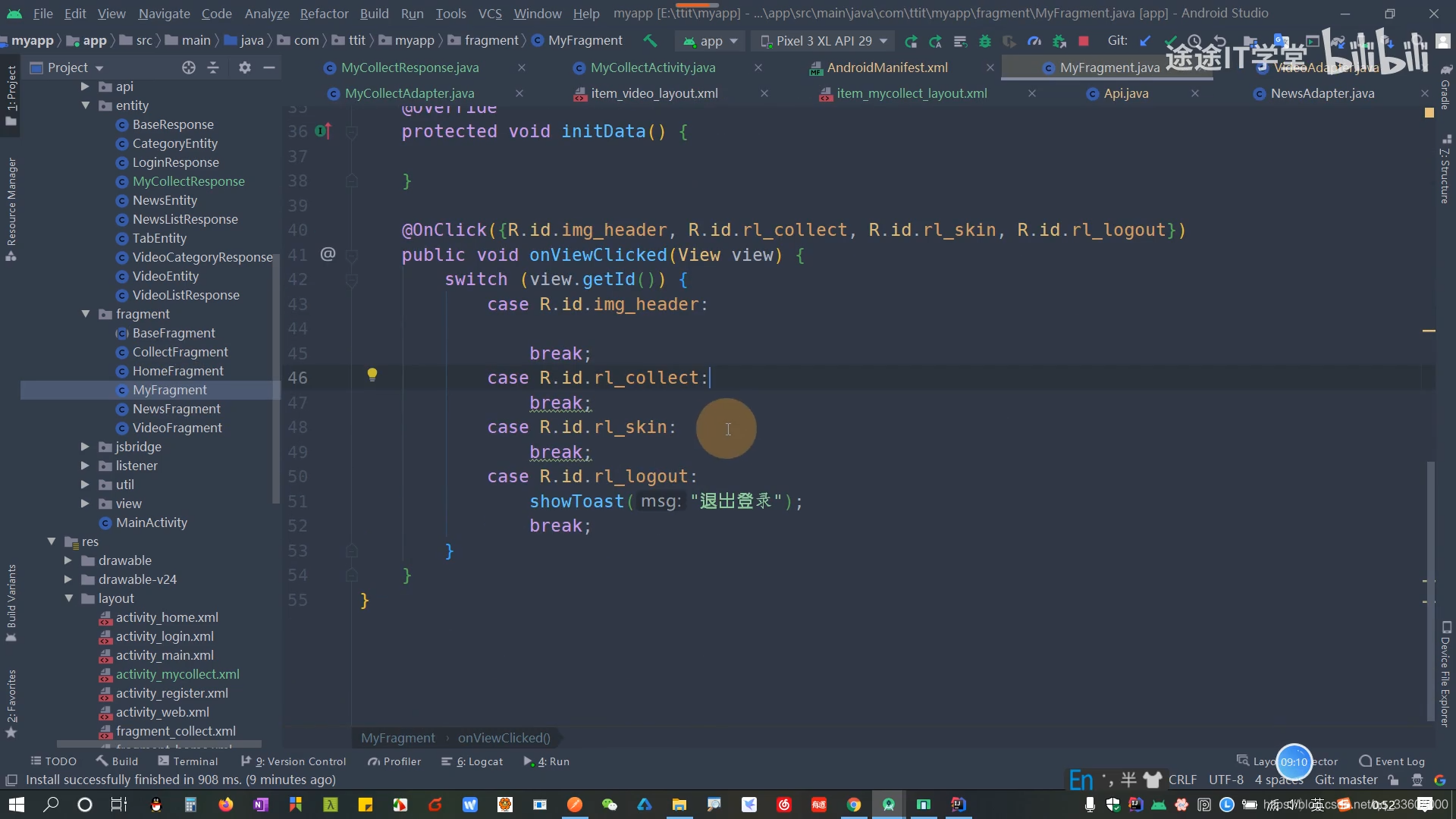Open the VCS menu
Screen dimensions: 1456x819
(x=490, y=14)
